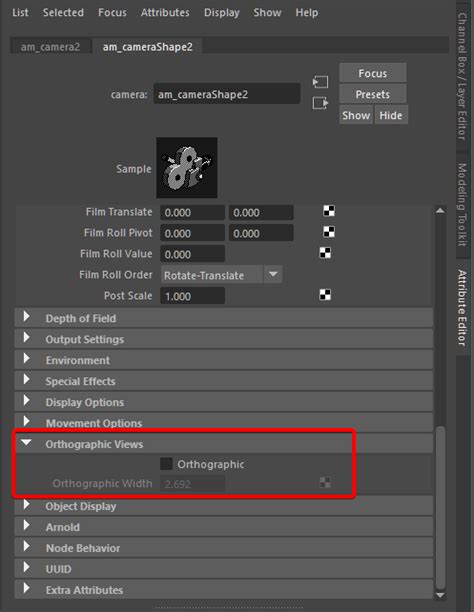
Task: Open the Modeling Toolkit side tab
Action: point(462,205)
